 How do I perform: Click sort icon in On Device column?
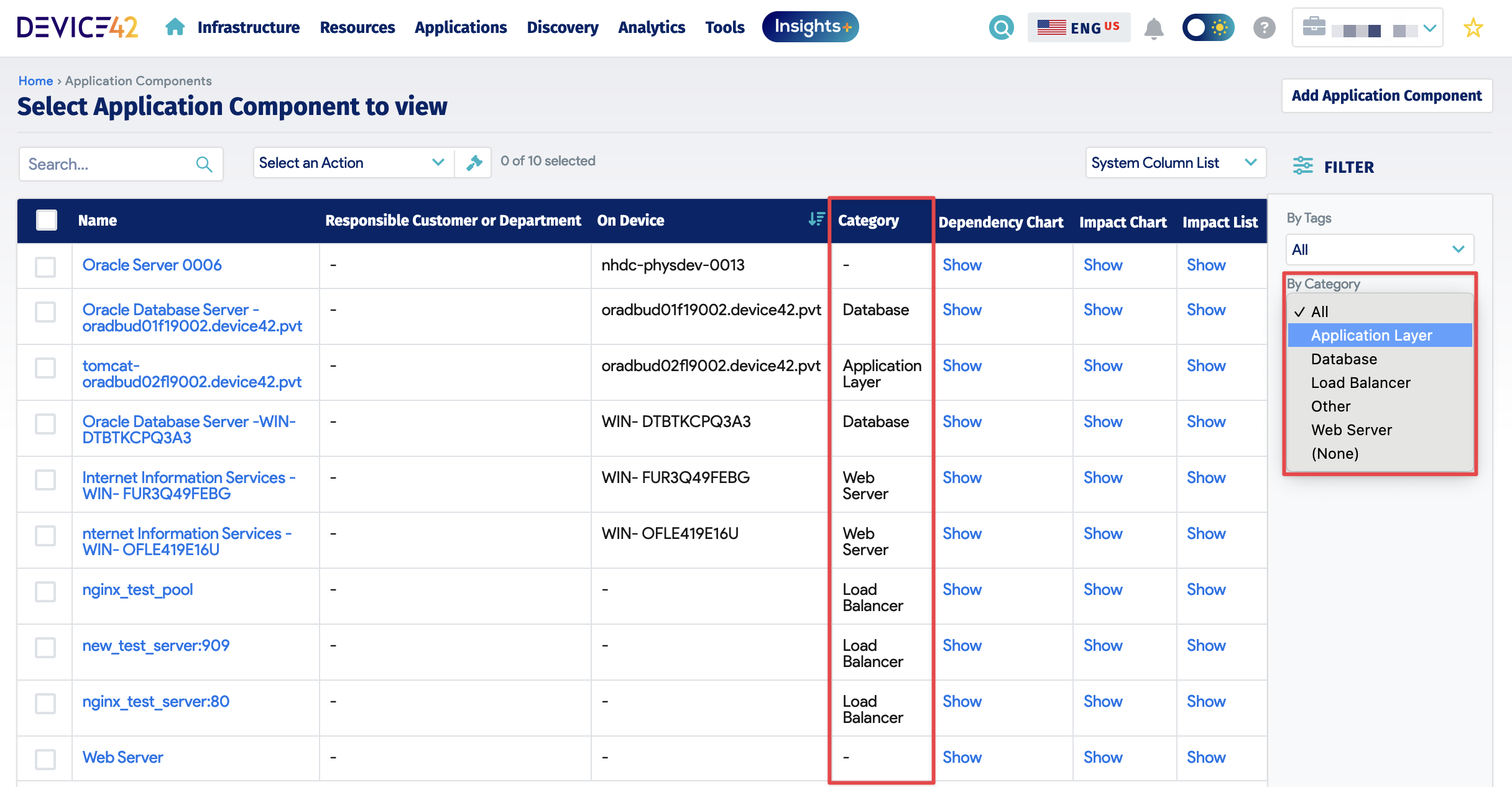pyautogui.click(x=816, y=219)
